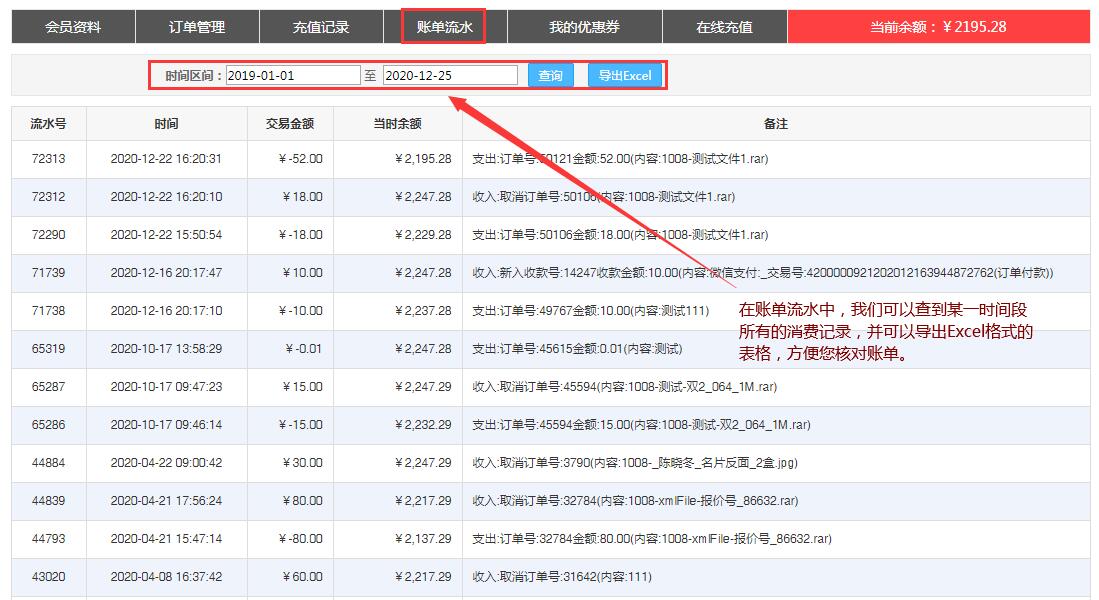Select serial number 72313

tap(48, 159)
